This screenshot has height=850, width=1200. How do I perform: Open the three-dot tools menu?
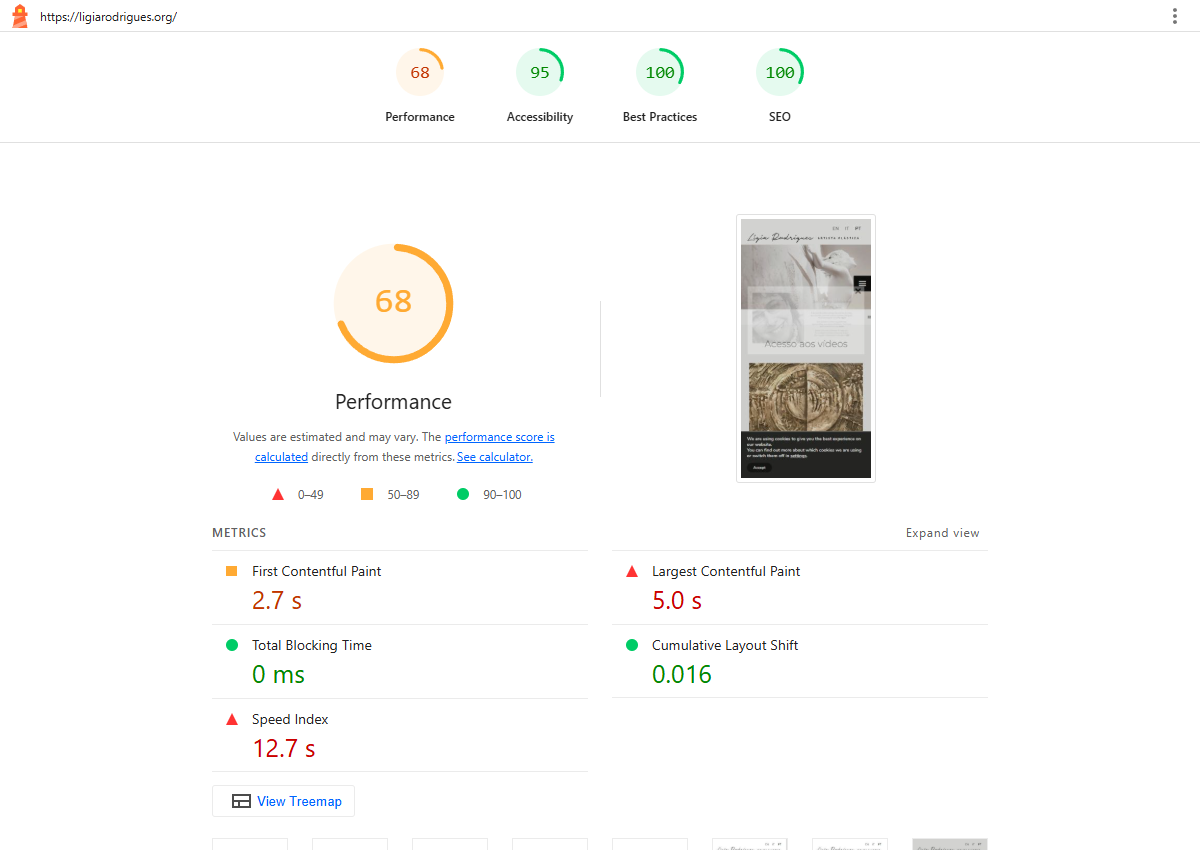tap(1175, 16)
